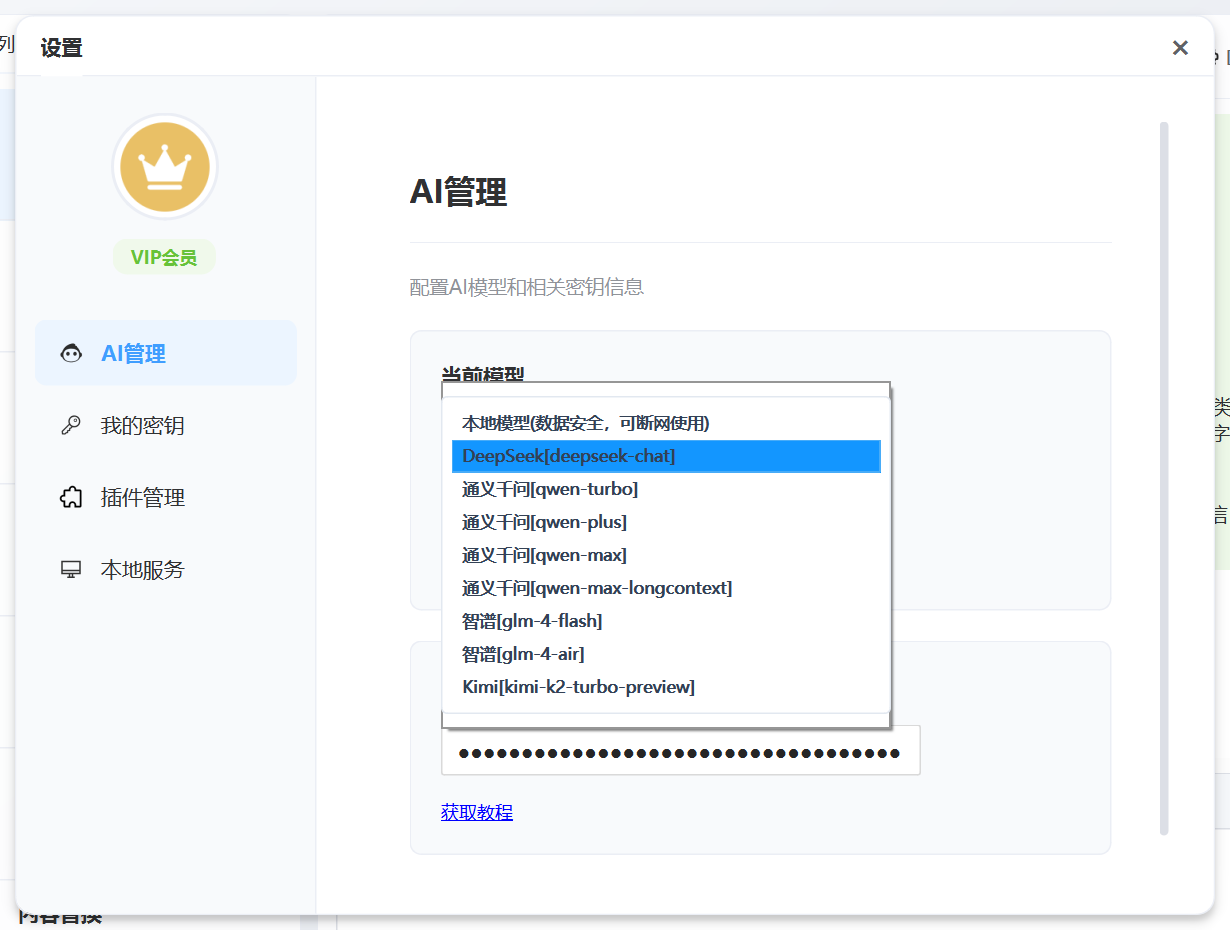Click the key icon beside 我的密钥
Viewport: 1230px width, 930px height.
[x=71, y=425]
